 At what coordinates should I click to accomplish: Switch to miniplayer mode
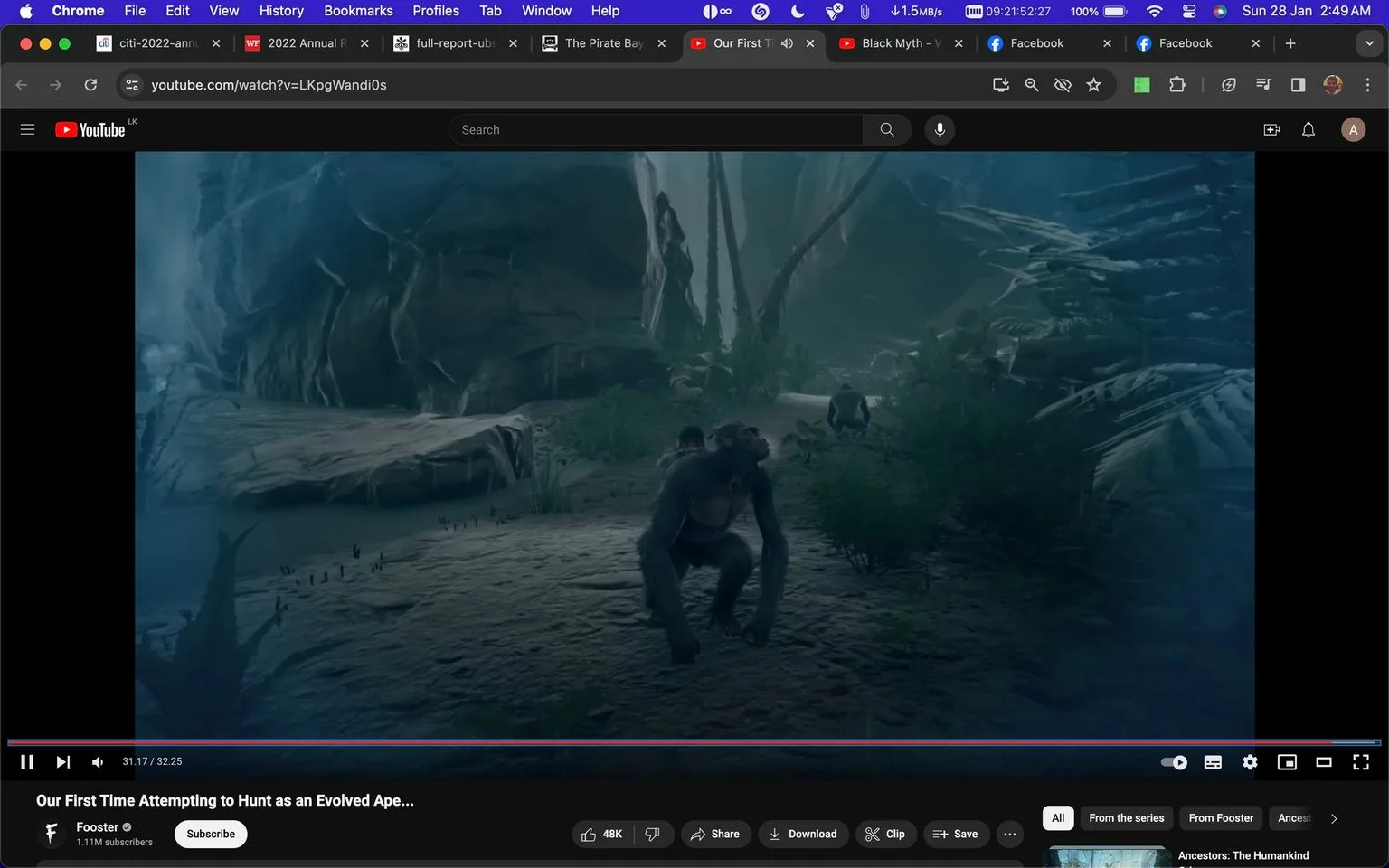(1287, 762)
